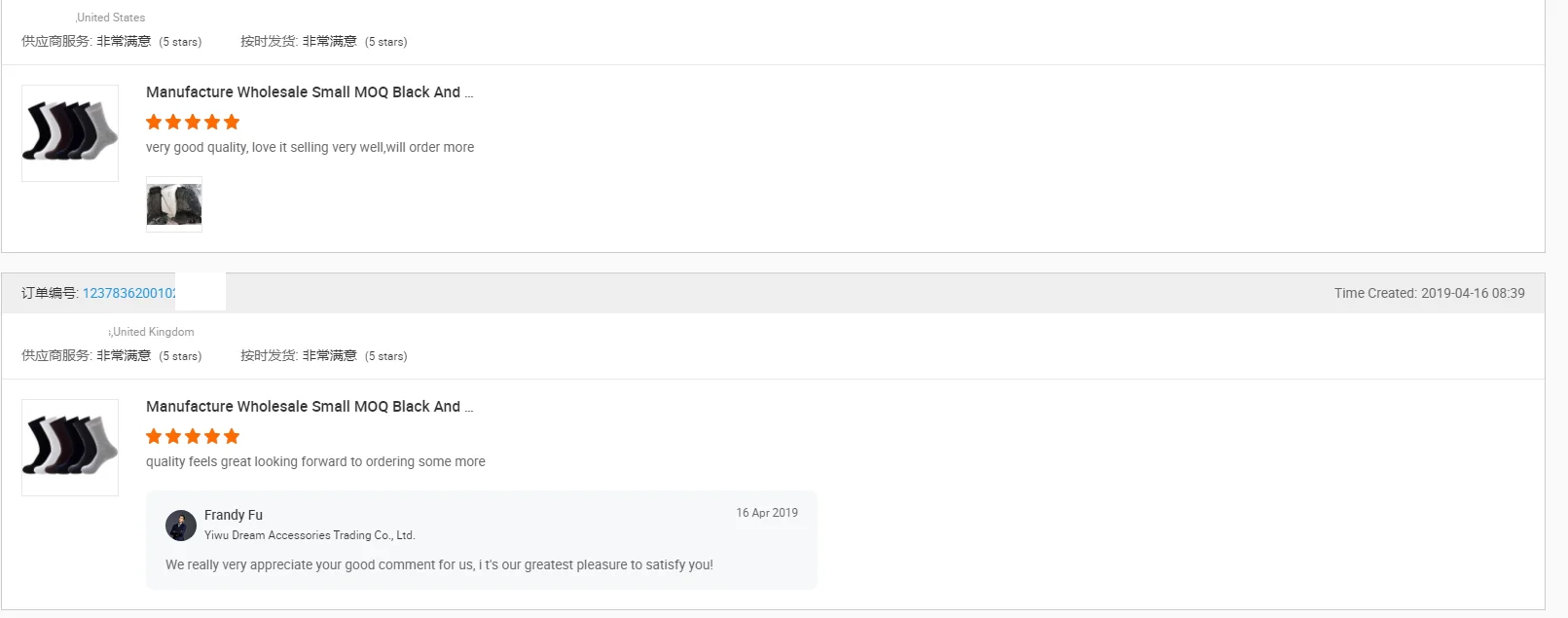Click the United Kingdom buyer country label
This screenshot has height=618, width=1568.
tap(152, 332)
